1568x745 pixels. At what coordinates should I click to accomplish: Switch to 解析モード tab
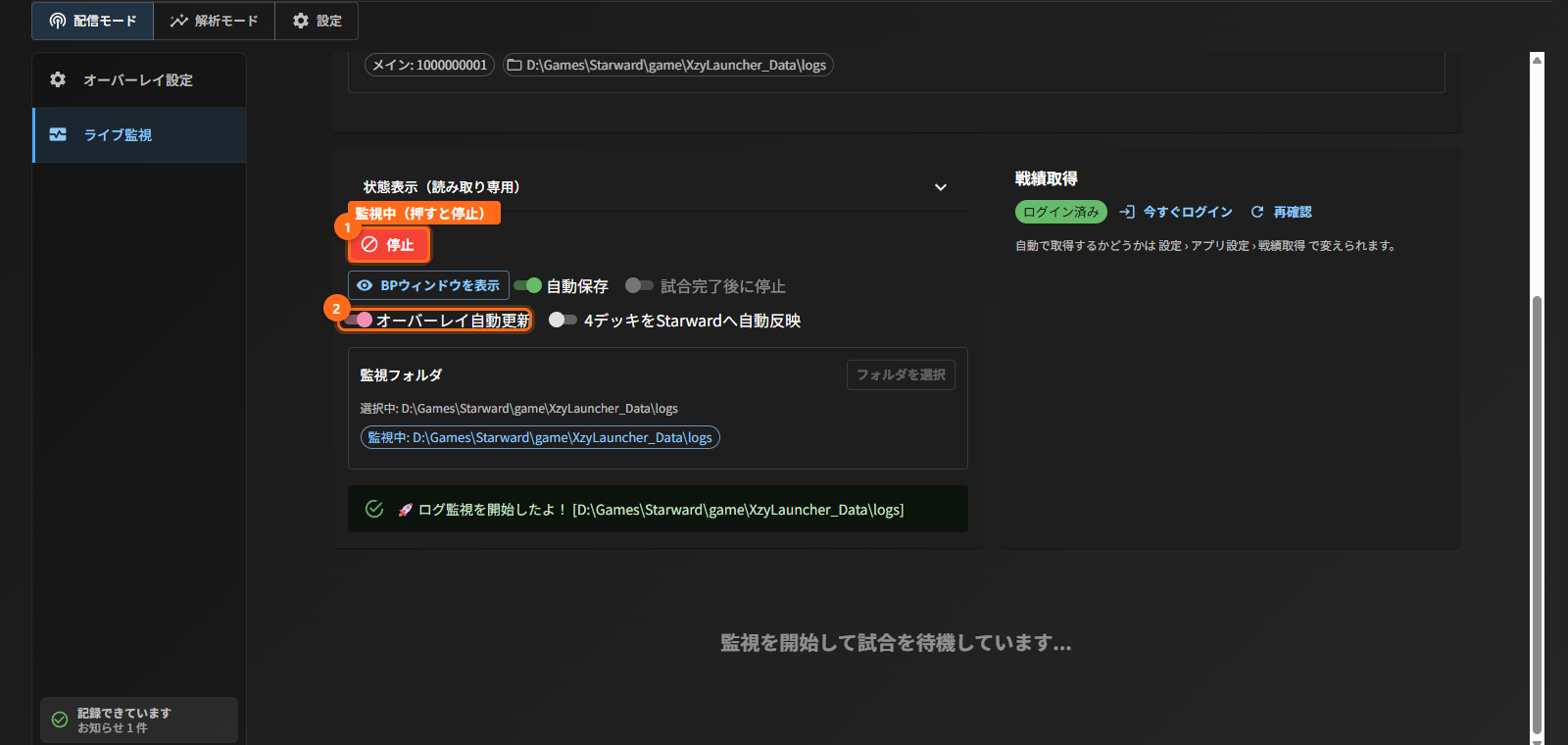point(214,21)
